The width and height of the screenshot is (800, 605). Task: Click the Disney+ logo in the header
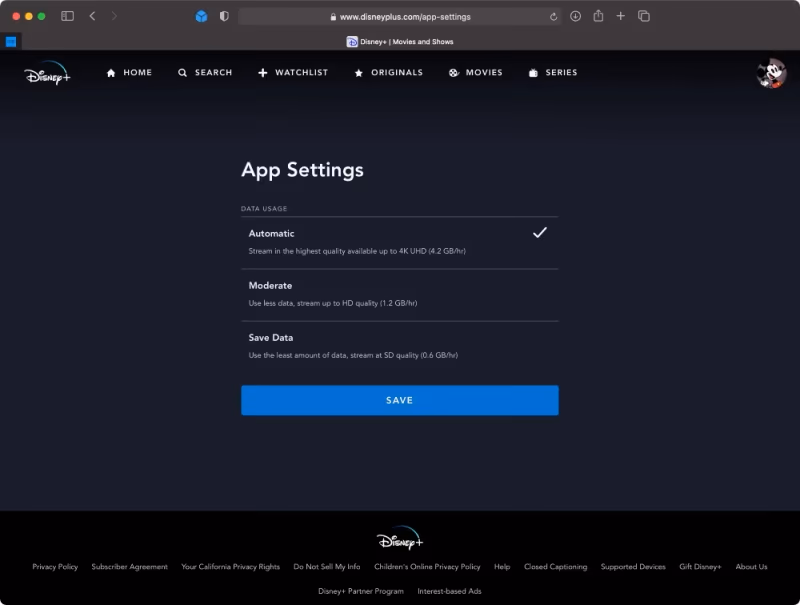pos(48,72)
